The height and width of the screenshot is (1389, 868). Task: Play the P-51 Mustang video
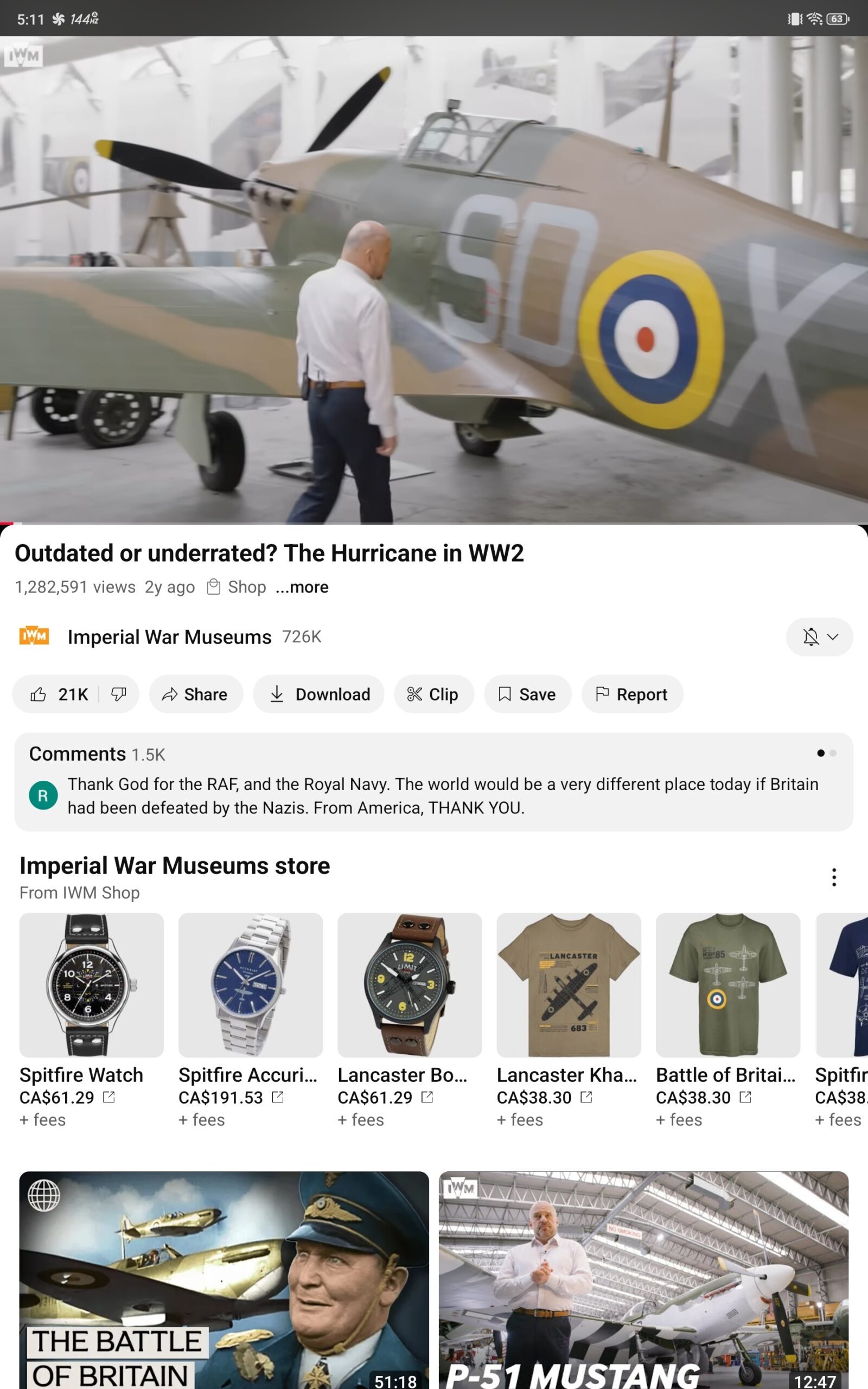643,1280
